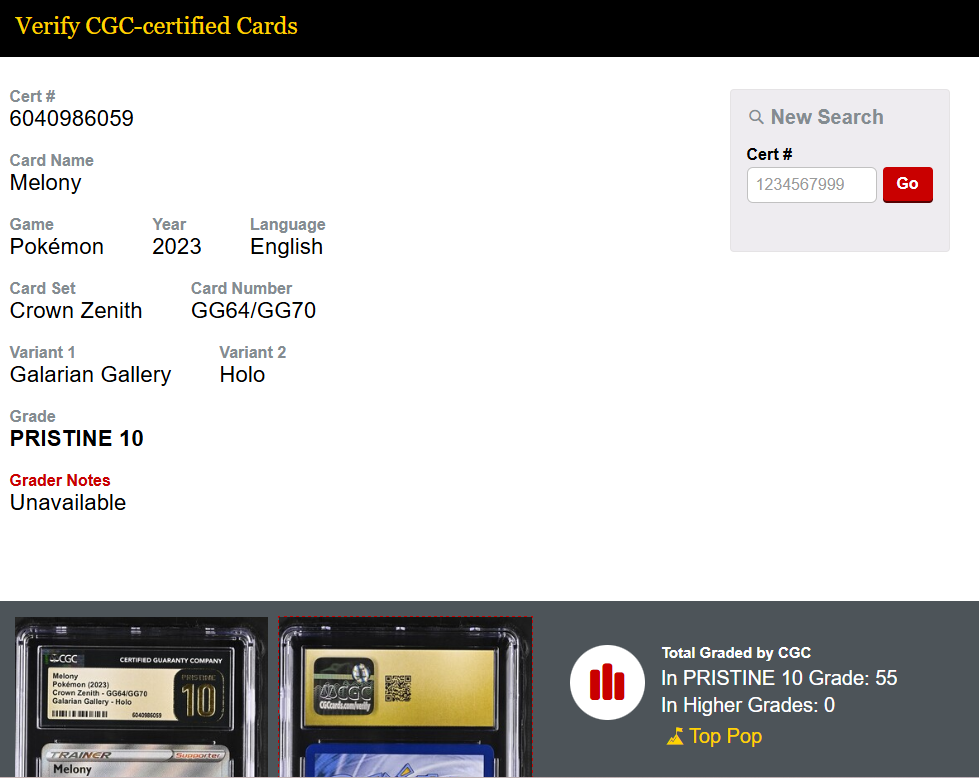979x778 pixels.
Task: Open the Top Pop link
Action: (725, 736)
